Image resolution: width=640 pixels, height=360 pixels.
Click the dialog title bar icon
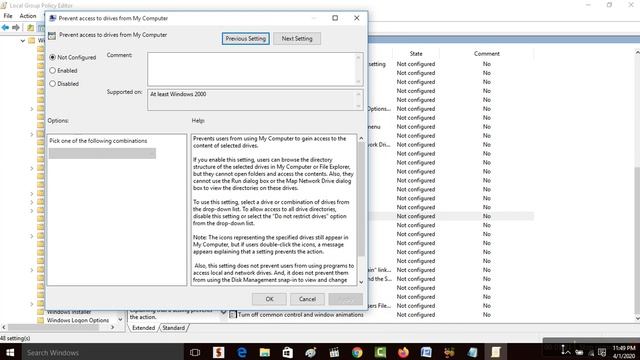53,18
